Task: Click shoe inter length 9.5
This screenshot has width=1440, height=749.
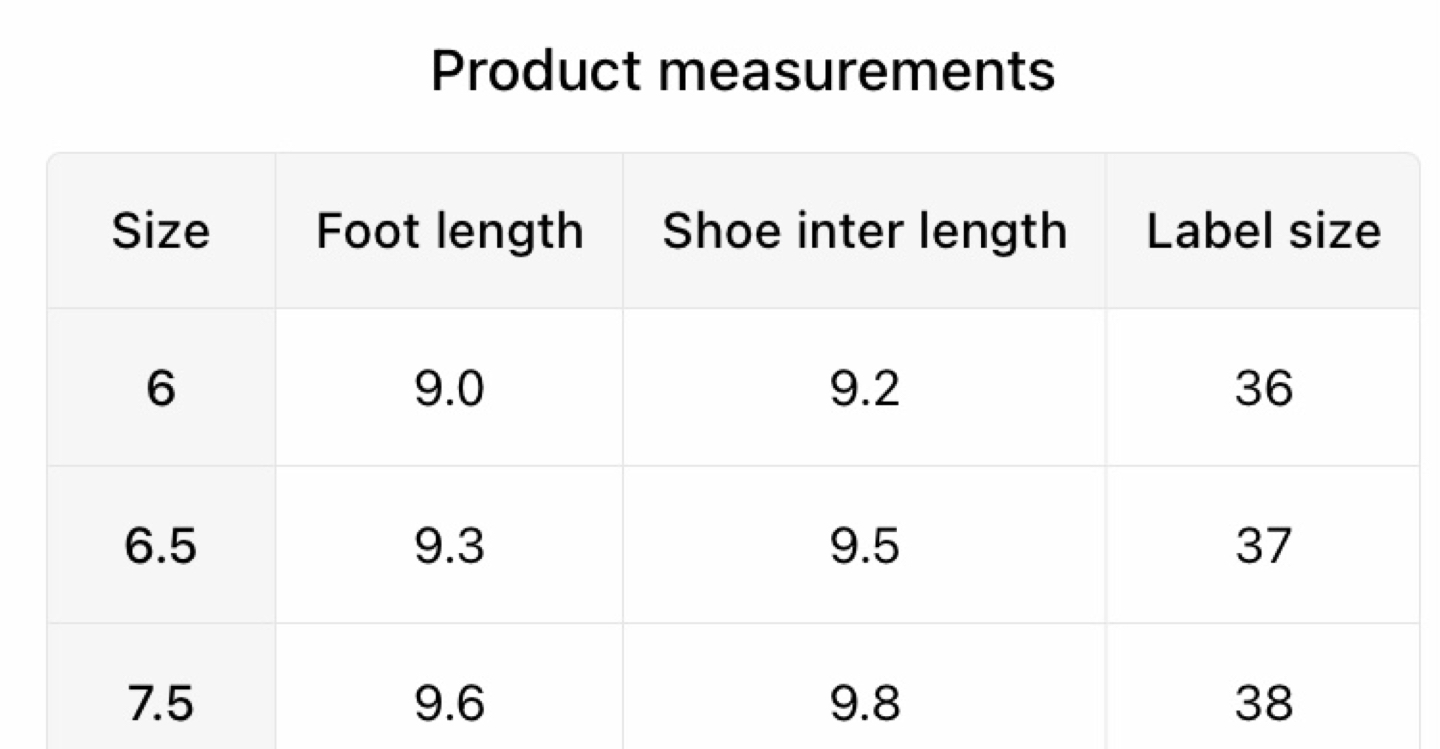Action: (x=864, y=546)
